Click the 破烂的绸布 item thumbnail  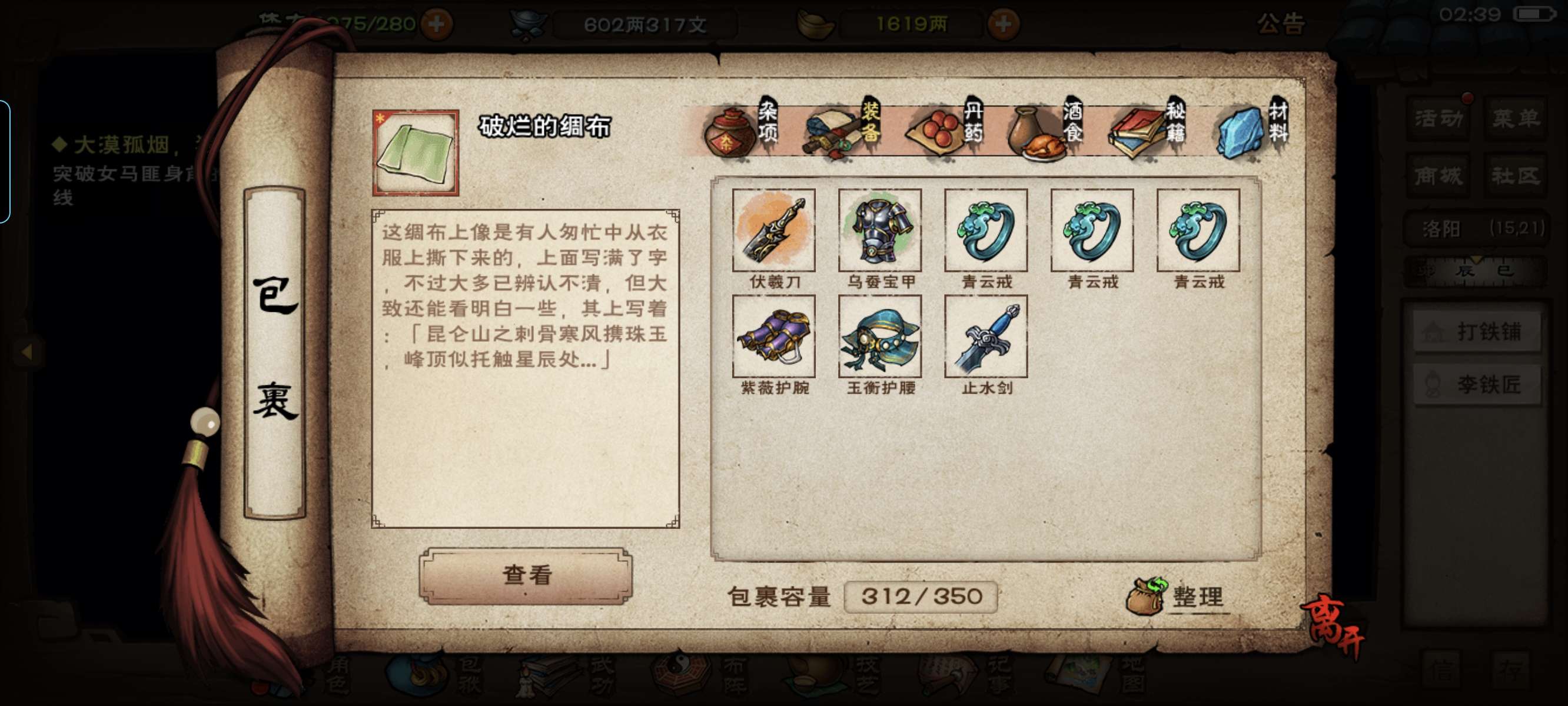coord(416,153)
